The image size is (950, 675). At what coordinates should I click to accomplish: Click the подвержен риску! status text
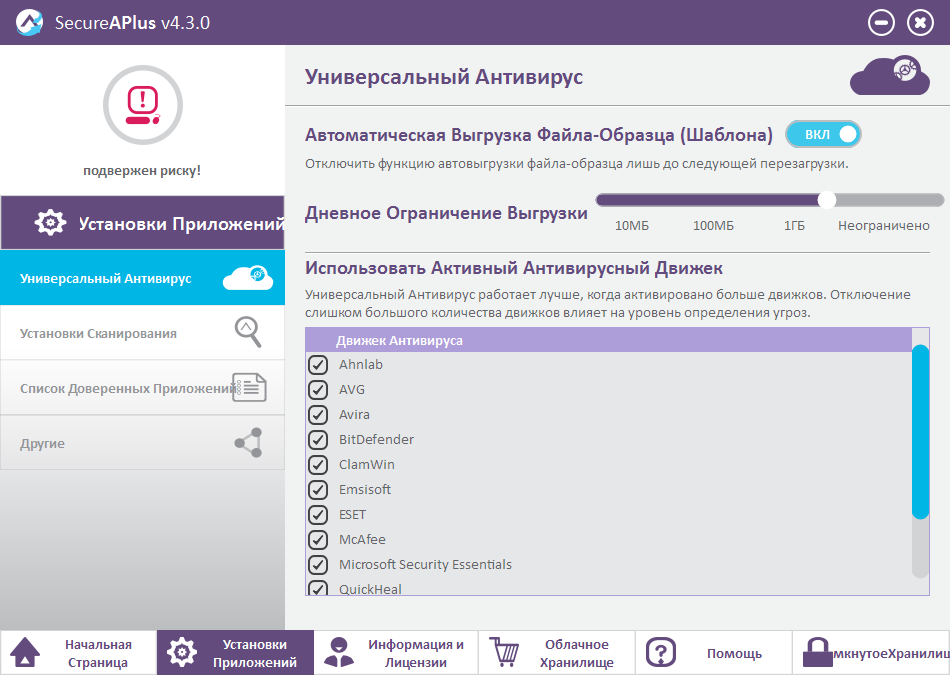point(142,170)
